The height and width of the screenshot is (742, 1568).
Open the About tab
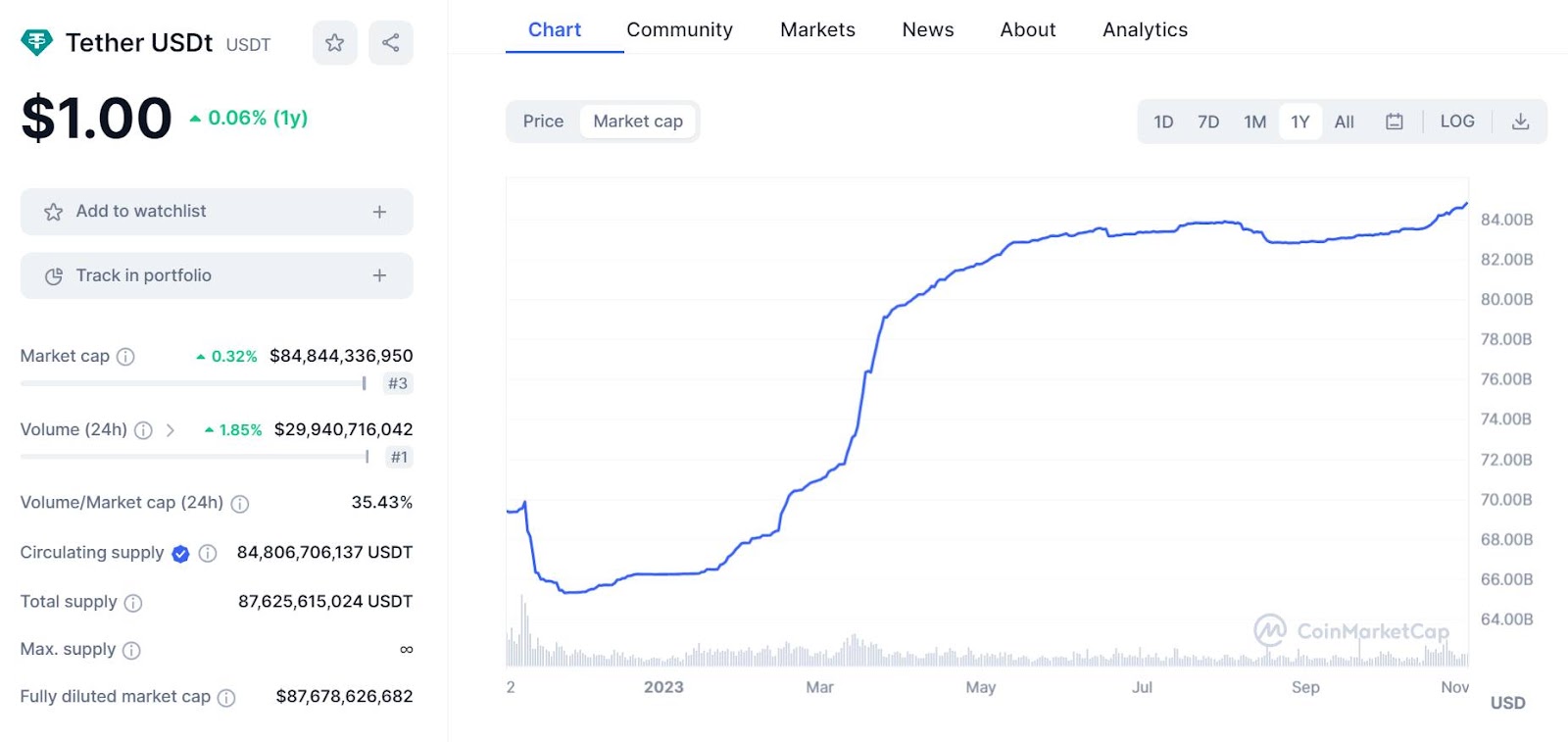(1028, 29)
